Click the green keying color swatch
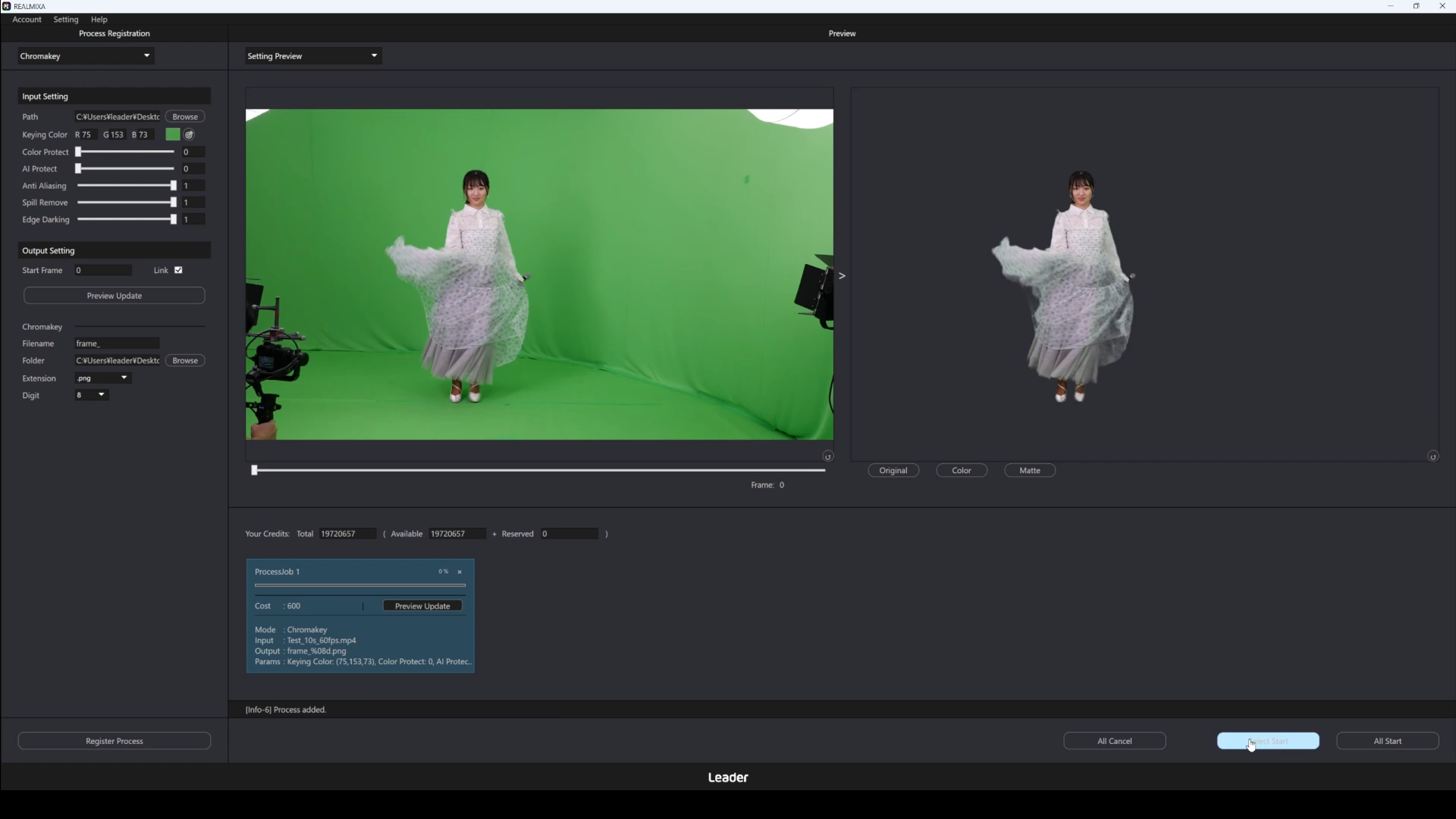 (173, 134)
